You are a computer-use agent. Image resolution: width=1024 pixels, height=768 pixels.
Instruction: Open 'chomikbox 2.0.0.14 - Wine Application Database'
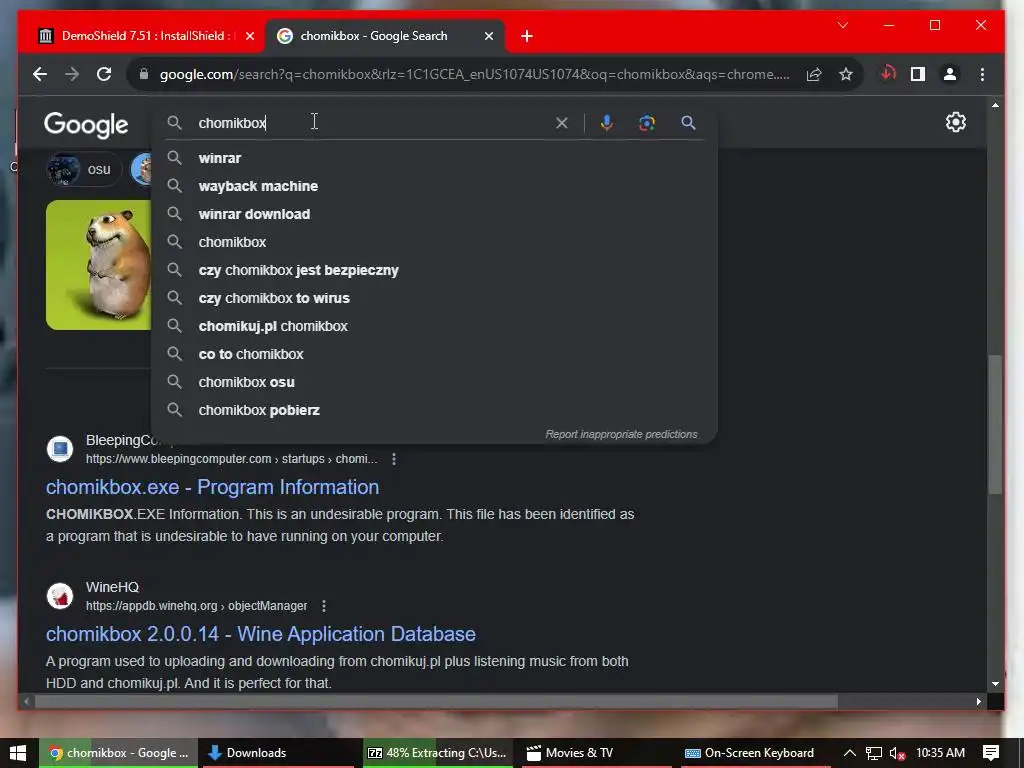pos(261,634)
